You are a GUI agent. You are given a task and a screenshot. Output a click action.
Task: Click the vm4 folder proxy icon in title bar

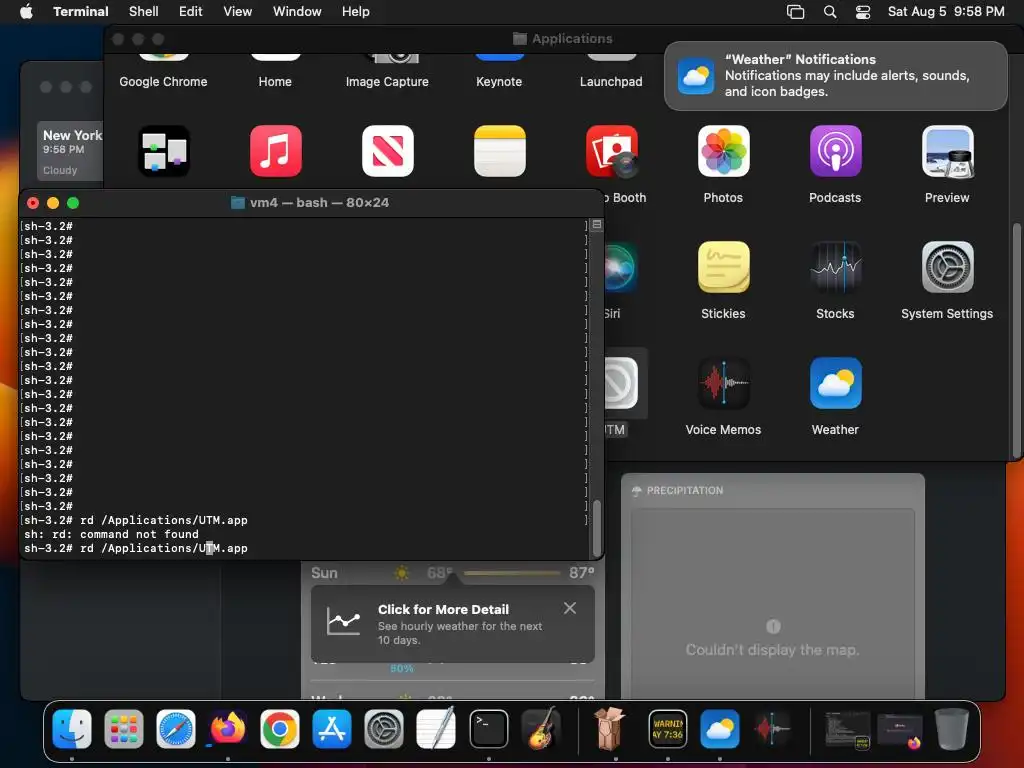(238, 202)
